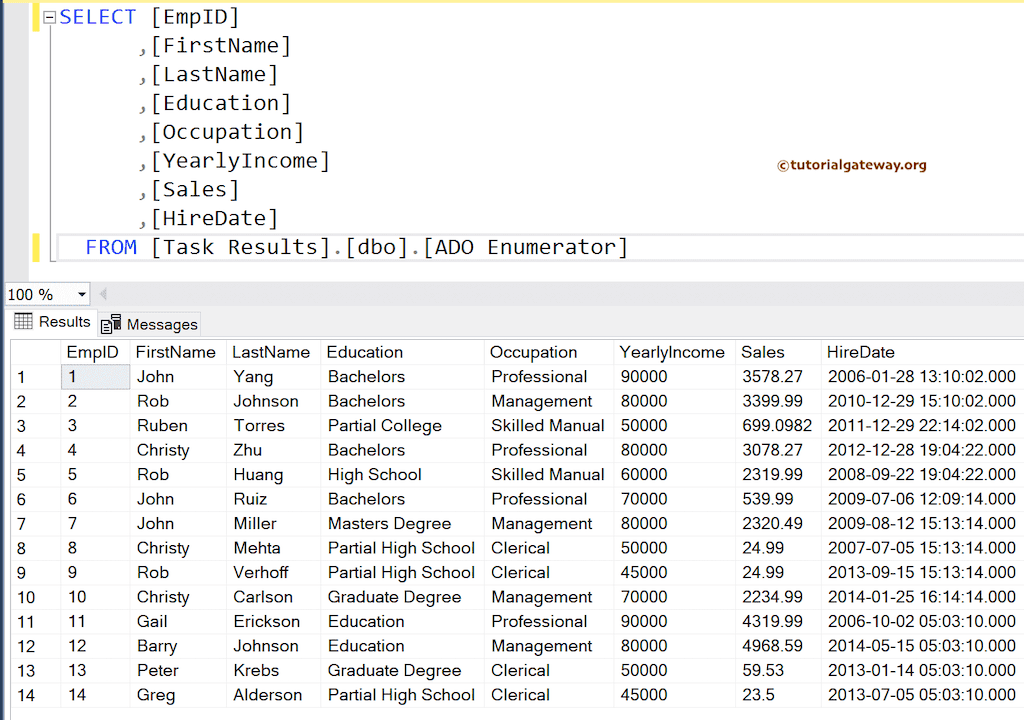This screenshot has width=1024, height=720.
Task: Click the cell containing Ruben Torres's Sales value
Action: [778, 425]
